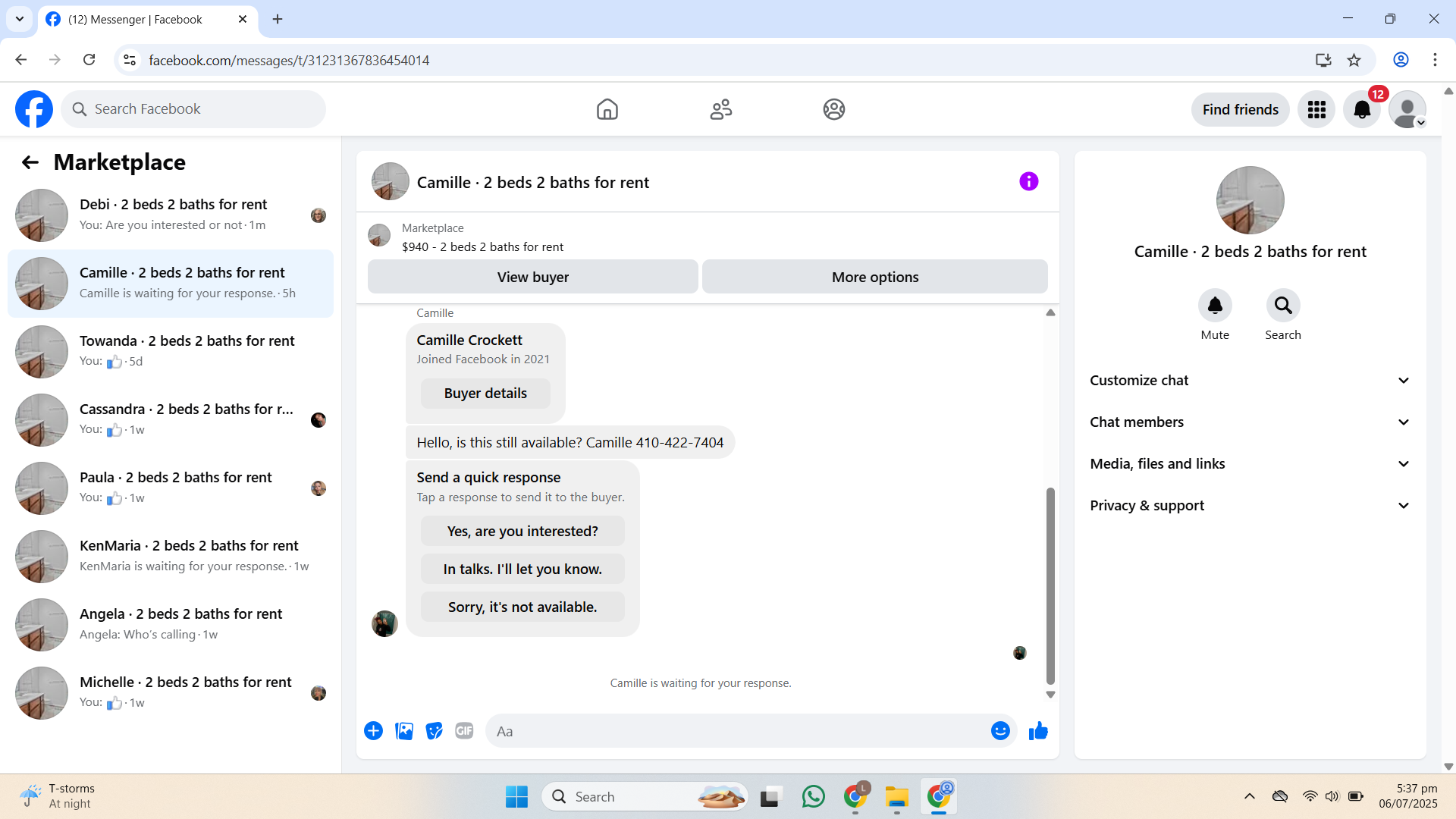This screenshot has height=819, width=1456.
Task: View site information icon in address bar
Action: pyautogui.click(x=130, y=60)
